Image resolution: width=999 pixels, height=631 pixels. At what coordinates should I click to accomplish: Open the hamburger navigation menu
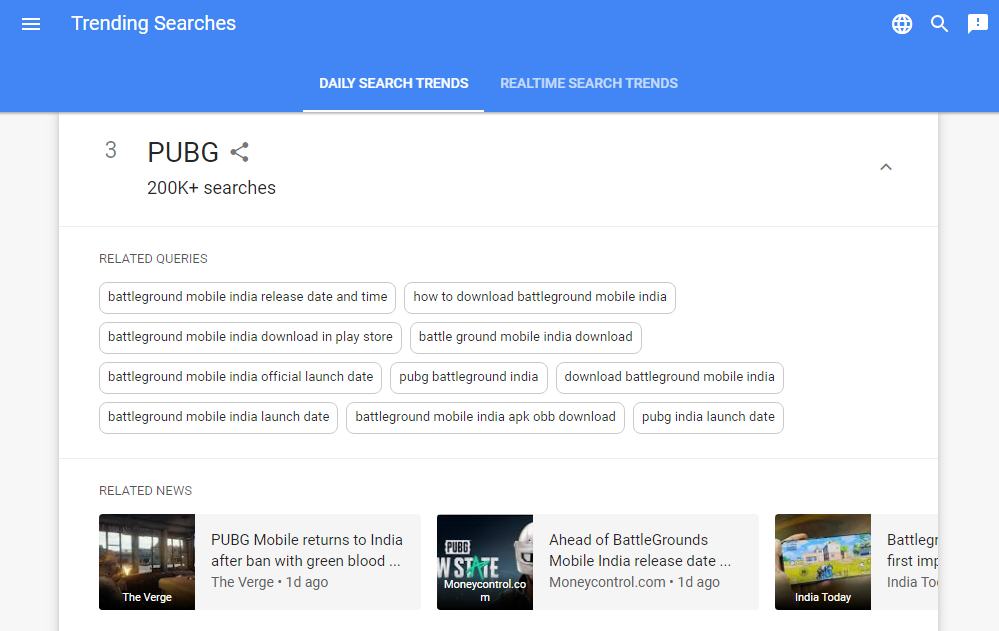pyautogui.click(x=31, y=24)
